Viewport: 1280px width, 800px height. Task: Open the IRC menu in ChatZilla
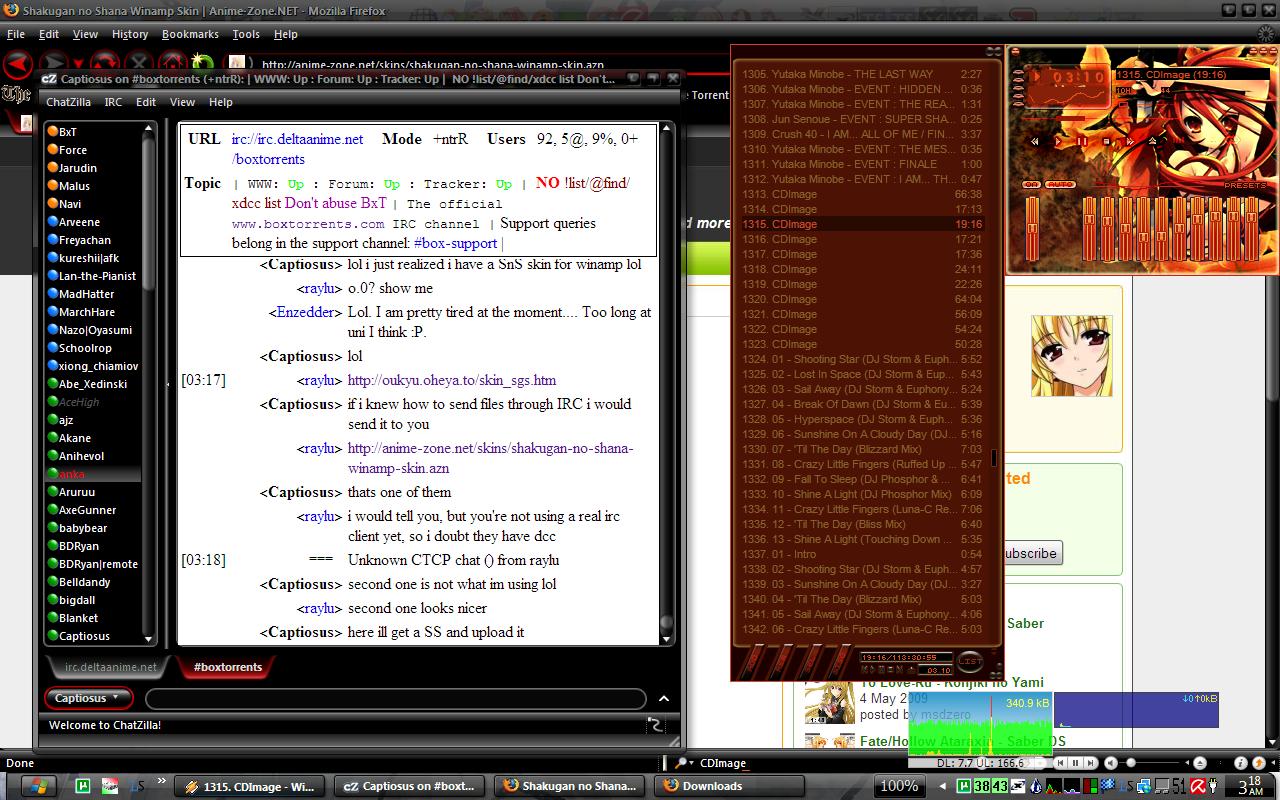coord(114,102)
